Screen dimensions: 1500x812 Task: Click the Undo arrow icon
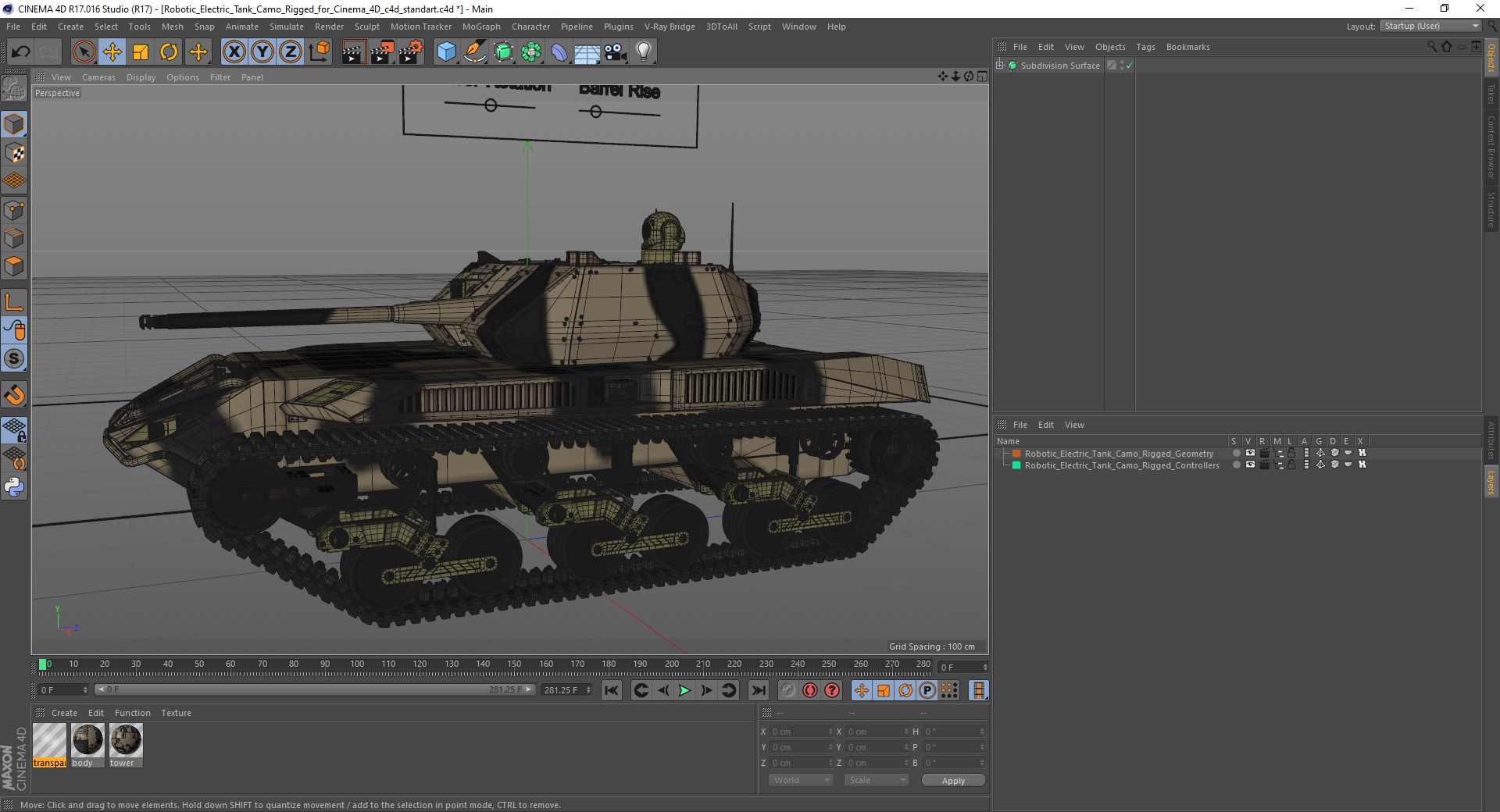[x=21, y=52]
